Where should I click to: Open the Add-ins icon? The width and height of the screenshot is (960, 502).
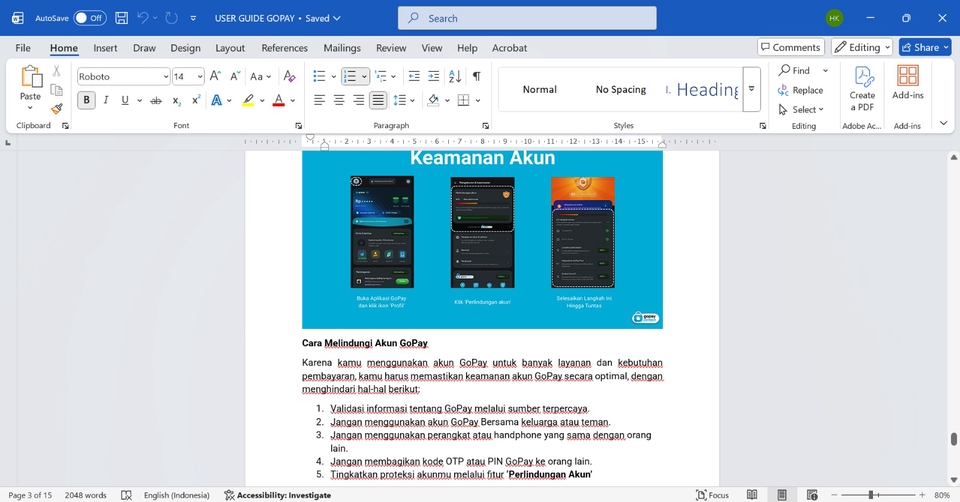pyautogui.click(x=907, y=86)
